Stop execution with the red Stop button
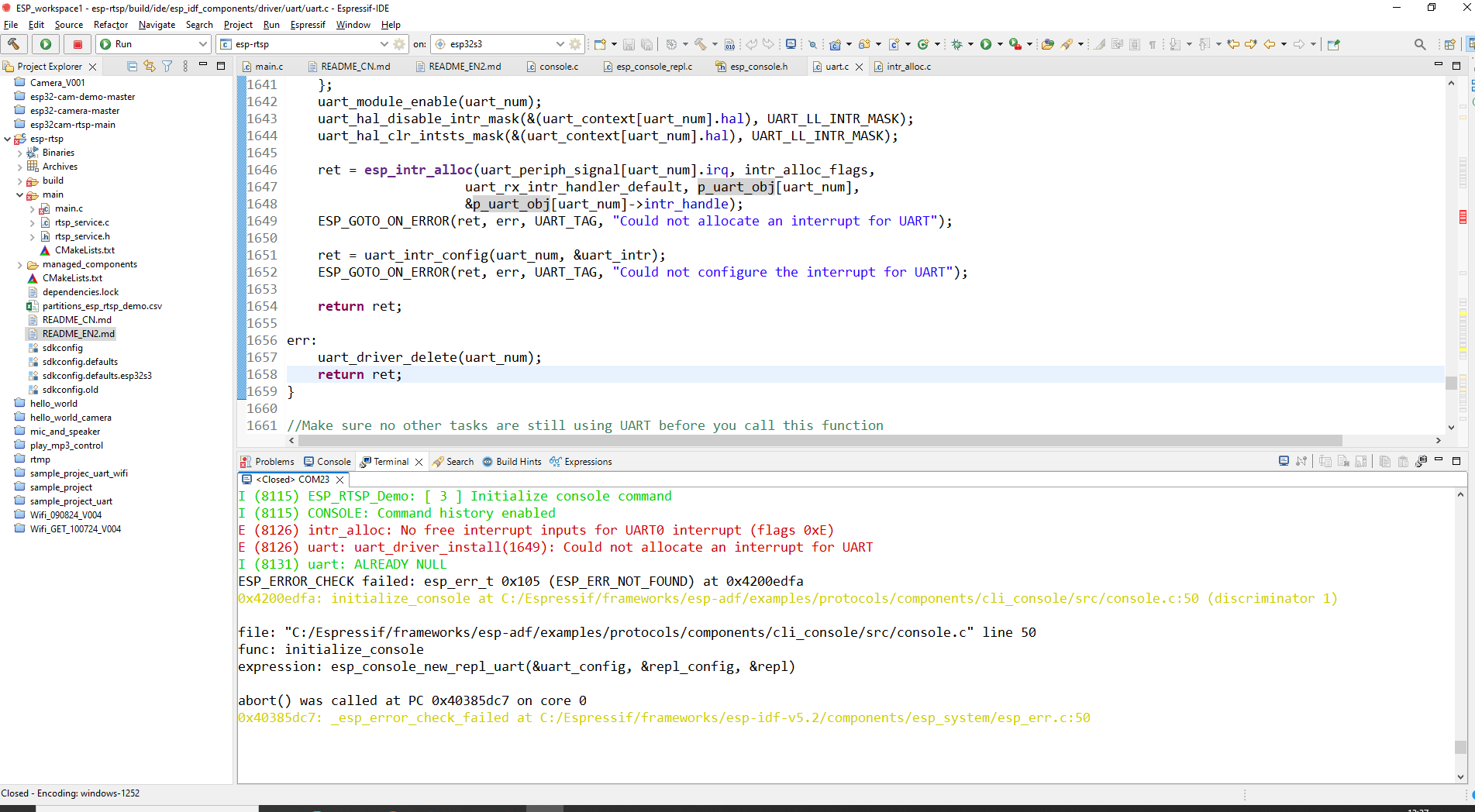The width and height of the screenshot is (1475, 812). pos(78,44)
